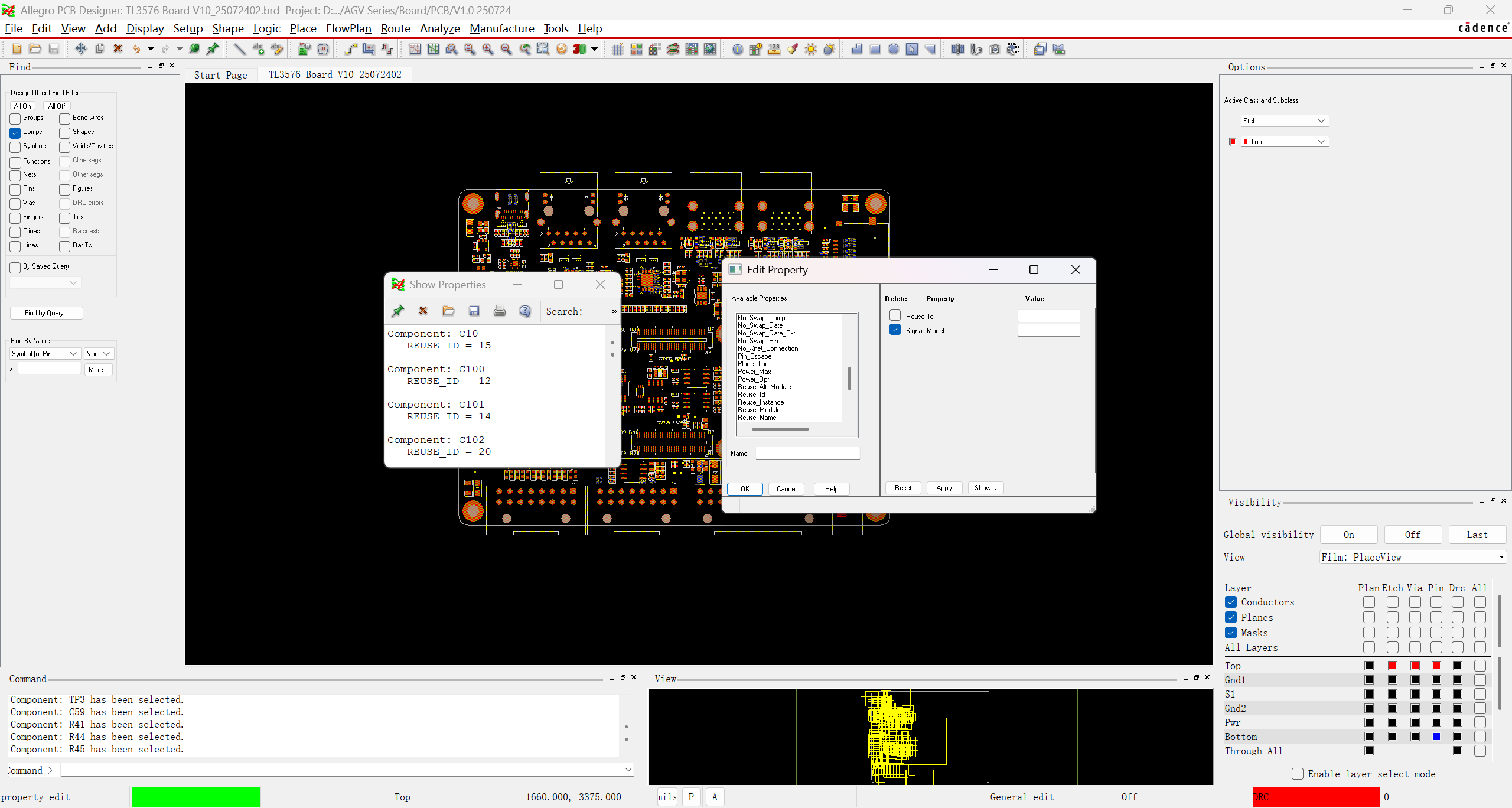Image resolution: width=1512 pixels, height=808 pixels.
Task: Open the Manufacture menu
Action: pyautogui.click(x=501, y=28)
